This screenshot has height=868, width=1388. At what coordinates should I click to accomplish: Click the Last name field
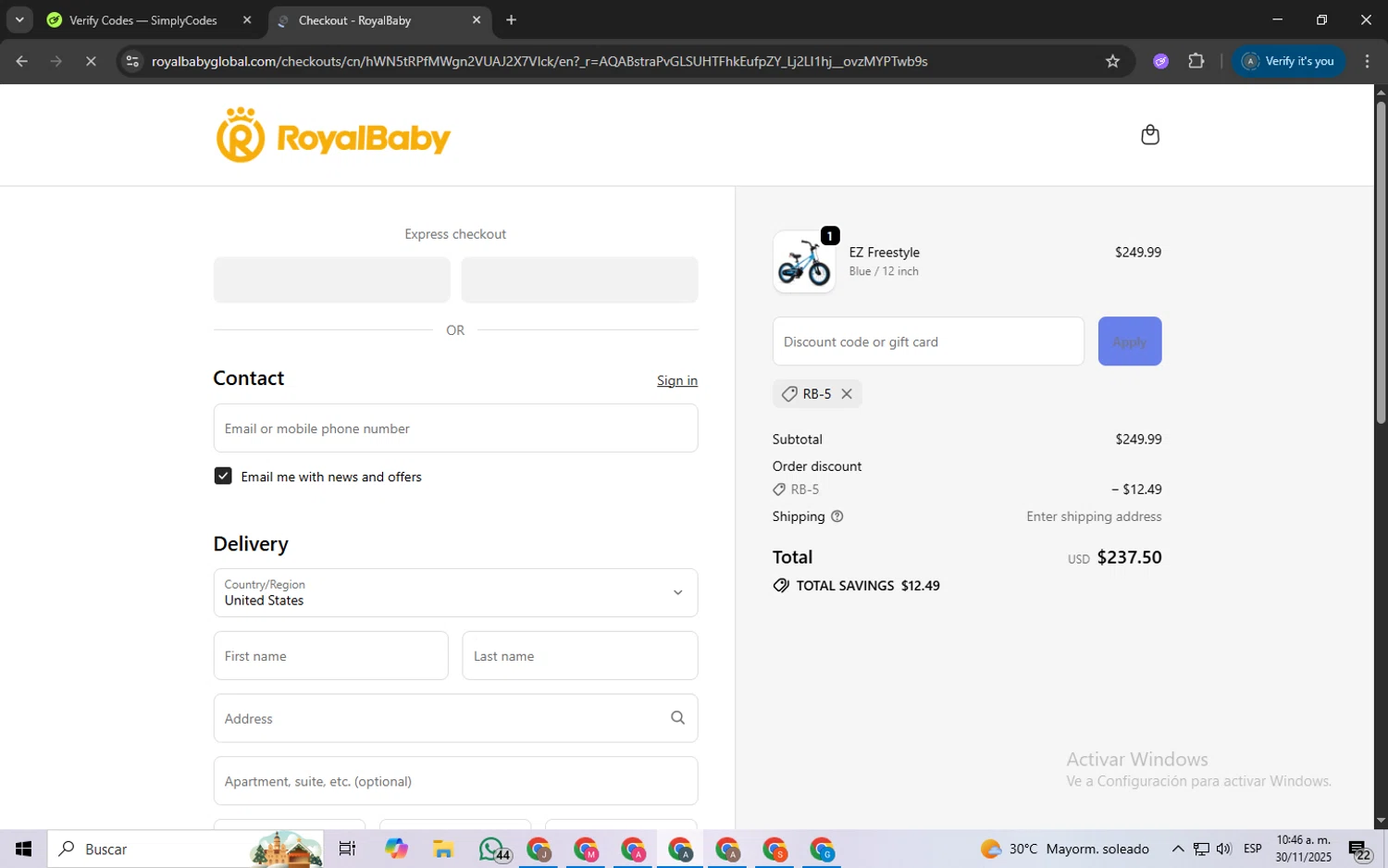(580, 656)
